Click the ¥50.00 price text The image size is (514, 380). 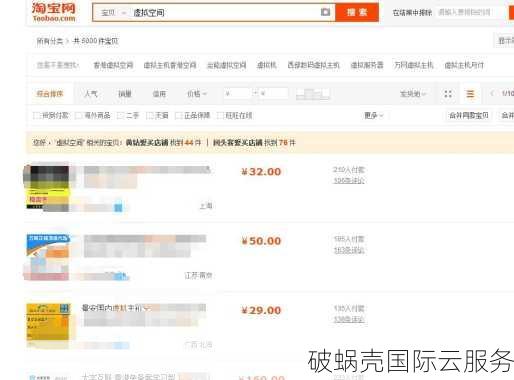pos(261,241)
